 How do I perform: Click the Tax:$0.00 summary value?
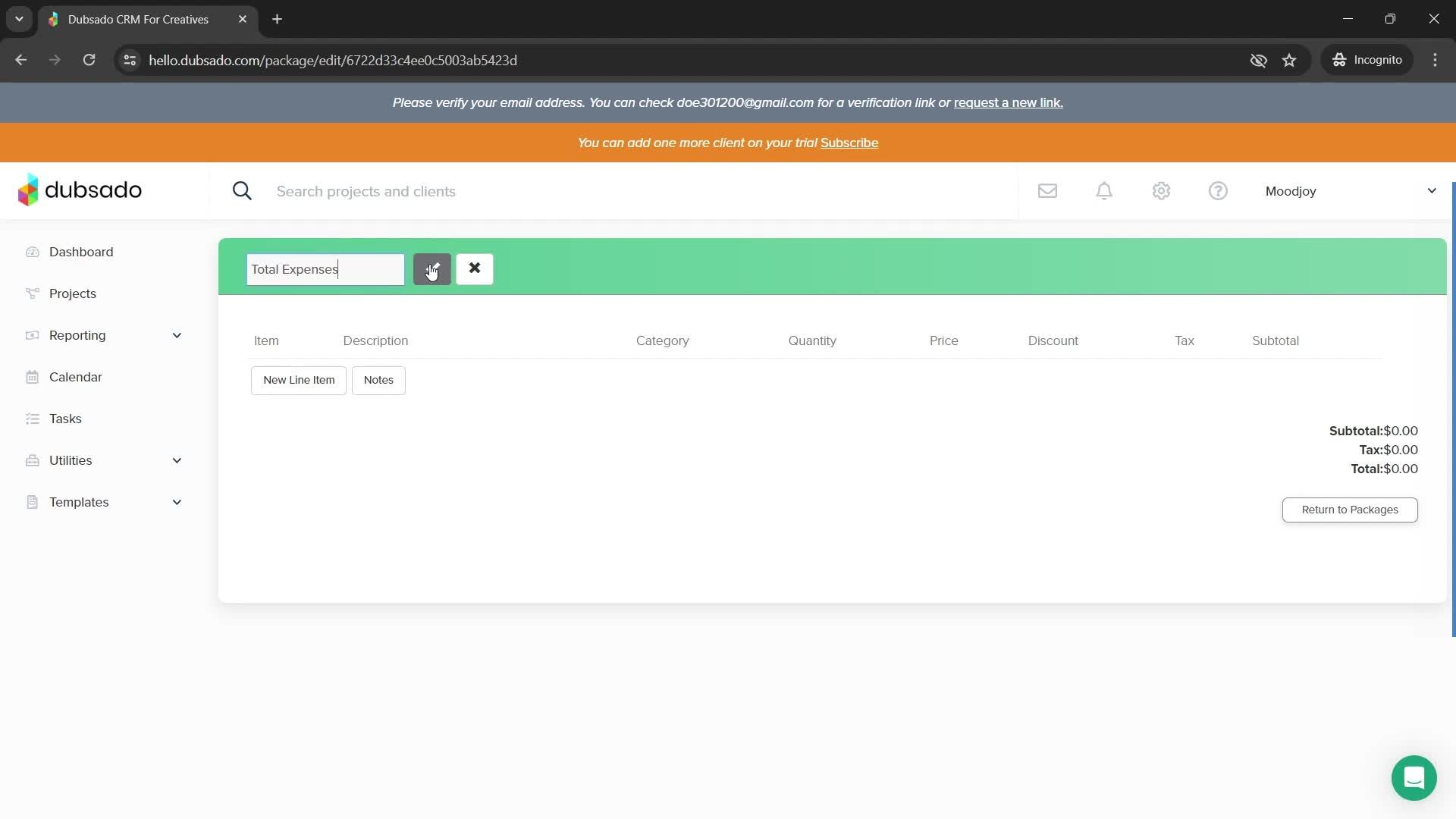tap(1389, 450)
